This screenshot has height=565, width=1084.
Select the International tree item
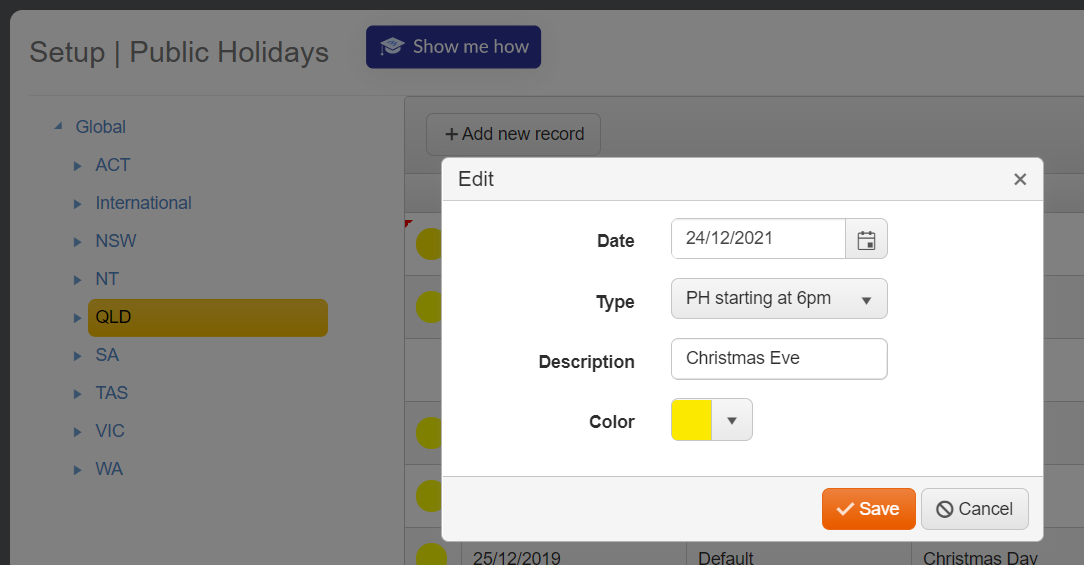coord(143,203)
